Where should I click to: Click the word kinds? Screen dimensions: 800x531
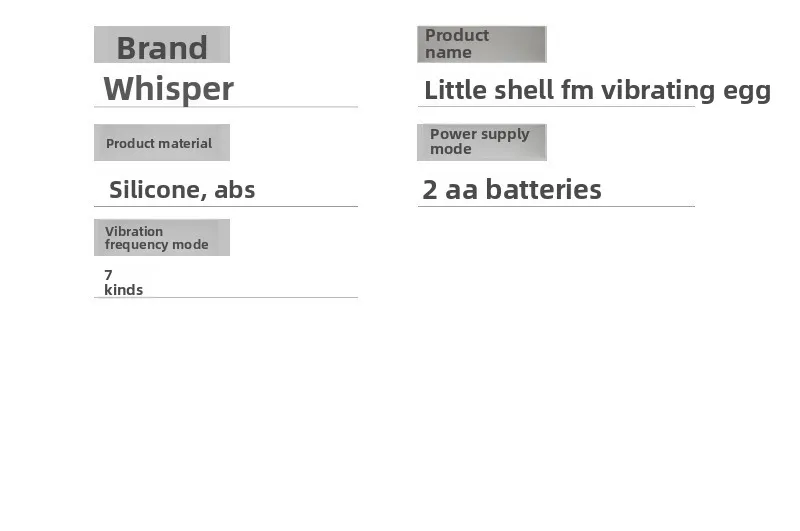pyautogui.click(x=123, y=290)
